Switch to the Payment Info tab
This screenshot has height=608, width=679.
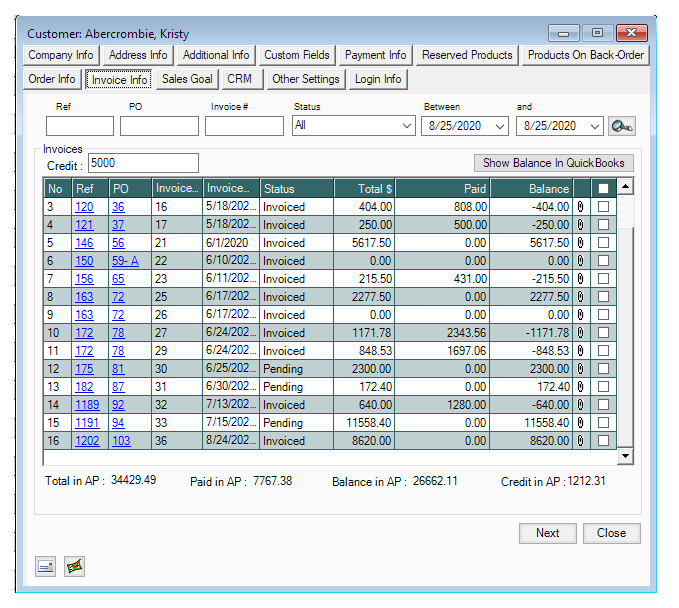375,55
